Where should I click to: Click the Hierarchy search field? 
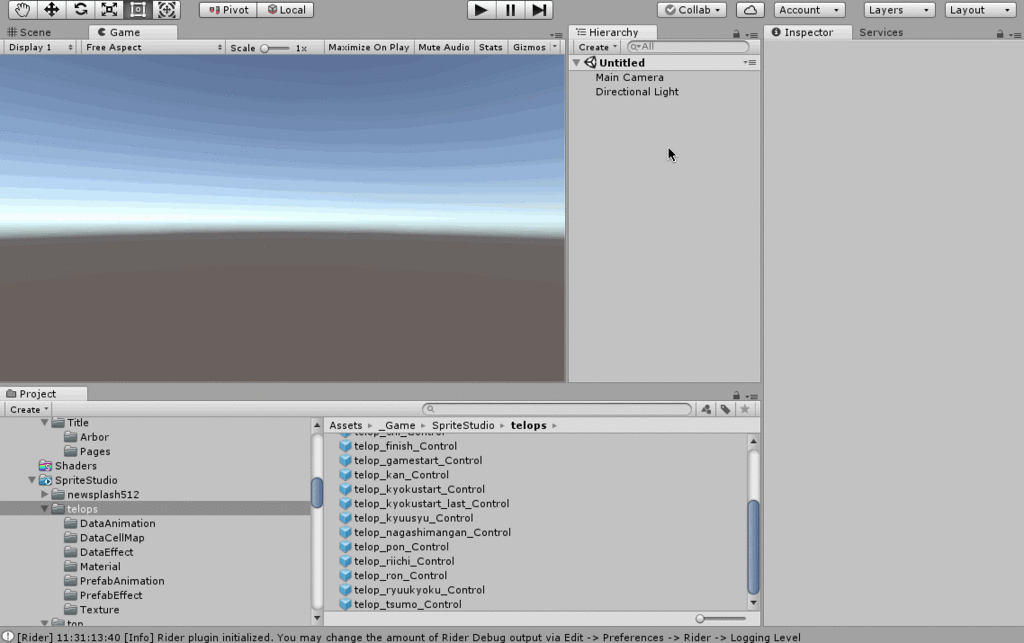click(688, 47)
